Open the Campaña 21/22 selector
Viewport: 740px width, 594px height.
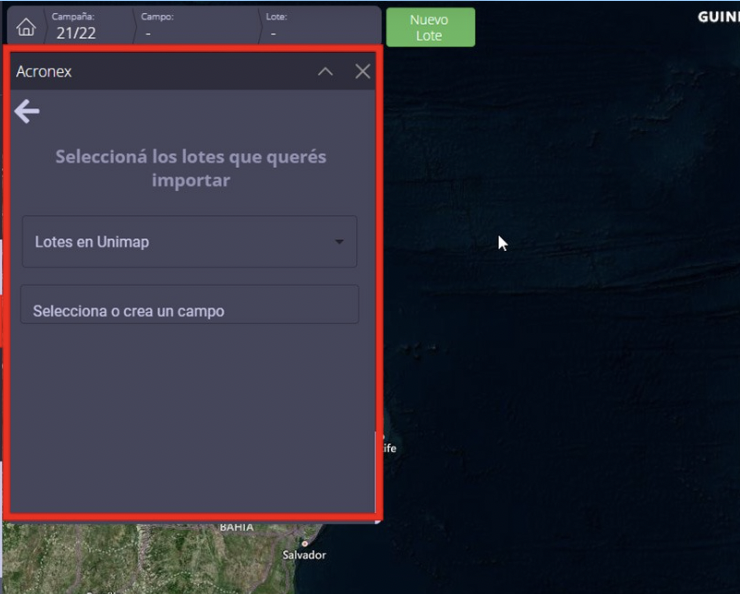(x=89, y=26)
